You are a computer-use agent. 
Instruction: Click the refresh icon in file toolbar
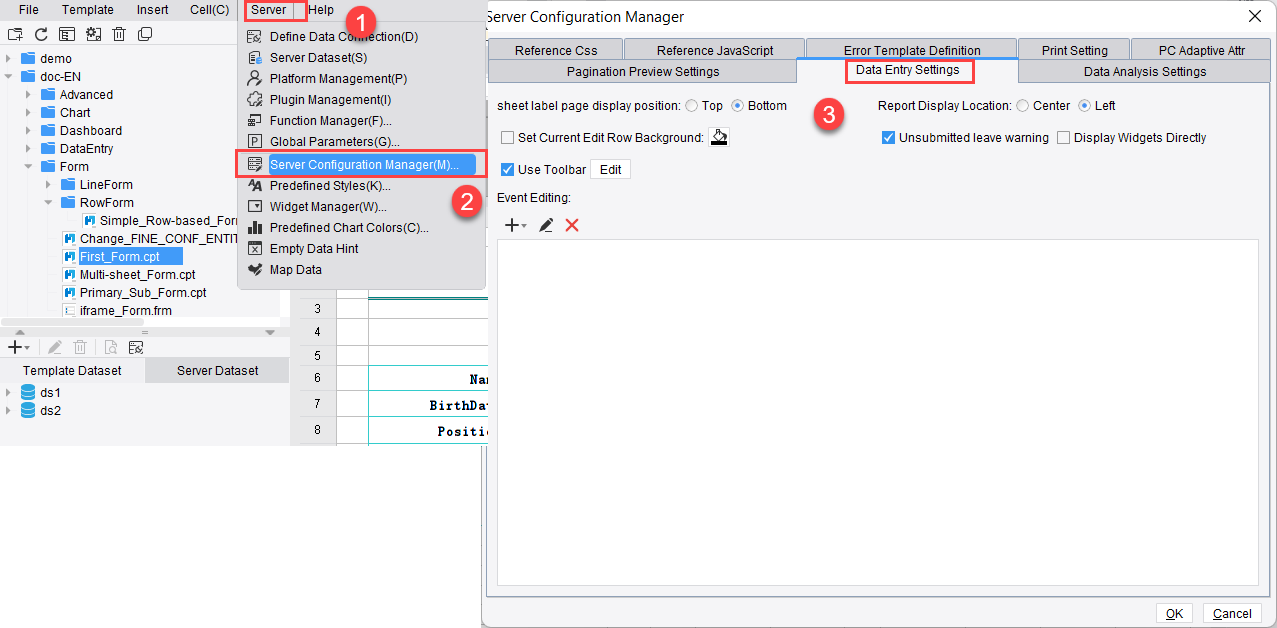click(41, 34)
